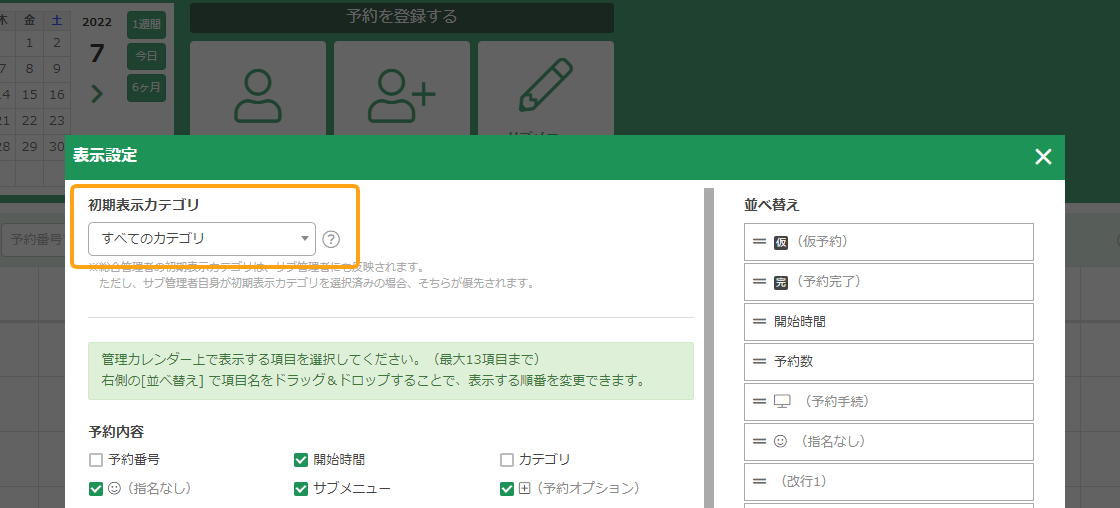Click the next month chevron arrow

(97, 94)
